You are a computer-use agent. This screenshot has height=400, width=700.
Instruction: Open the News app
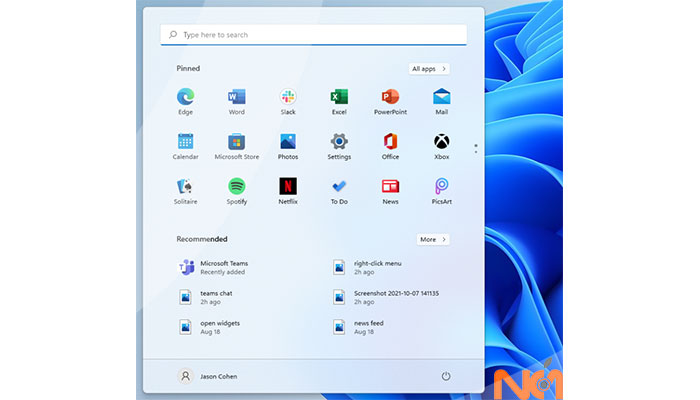390,191
